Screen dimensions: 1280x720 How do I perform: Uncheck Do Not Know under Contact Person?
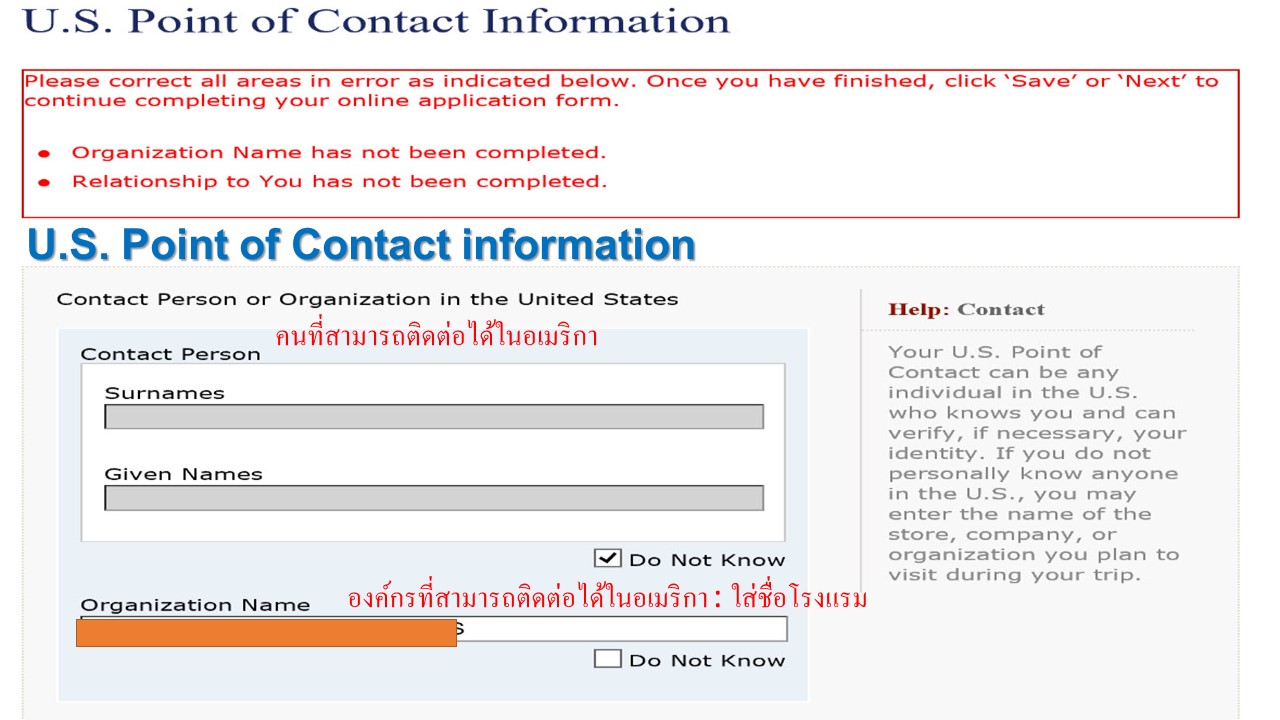(607, 559)
